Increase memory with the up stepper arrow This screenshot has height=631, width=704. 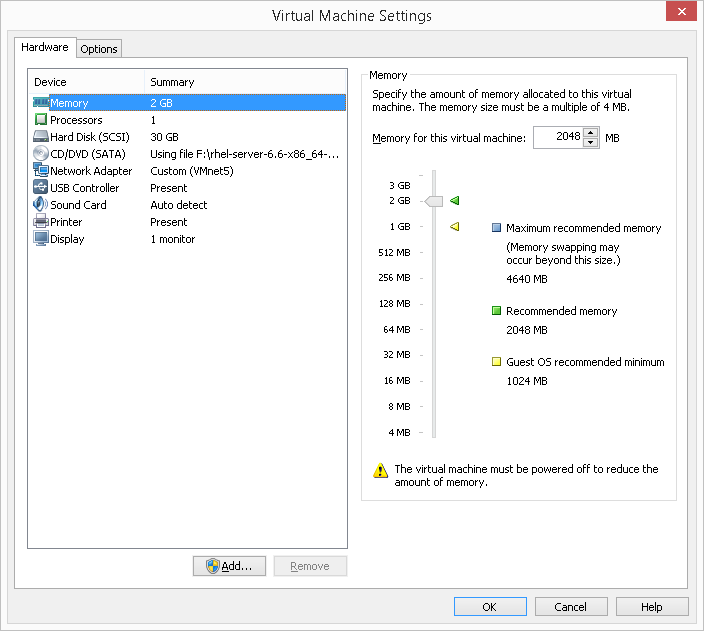591,133
